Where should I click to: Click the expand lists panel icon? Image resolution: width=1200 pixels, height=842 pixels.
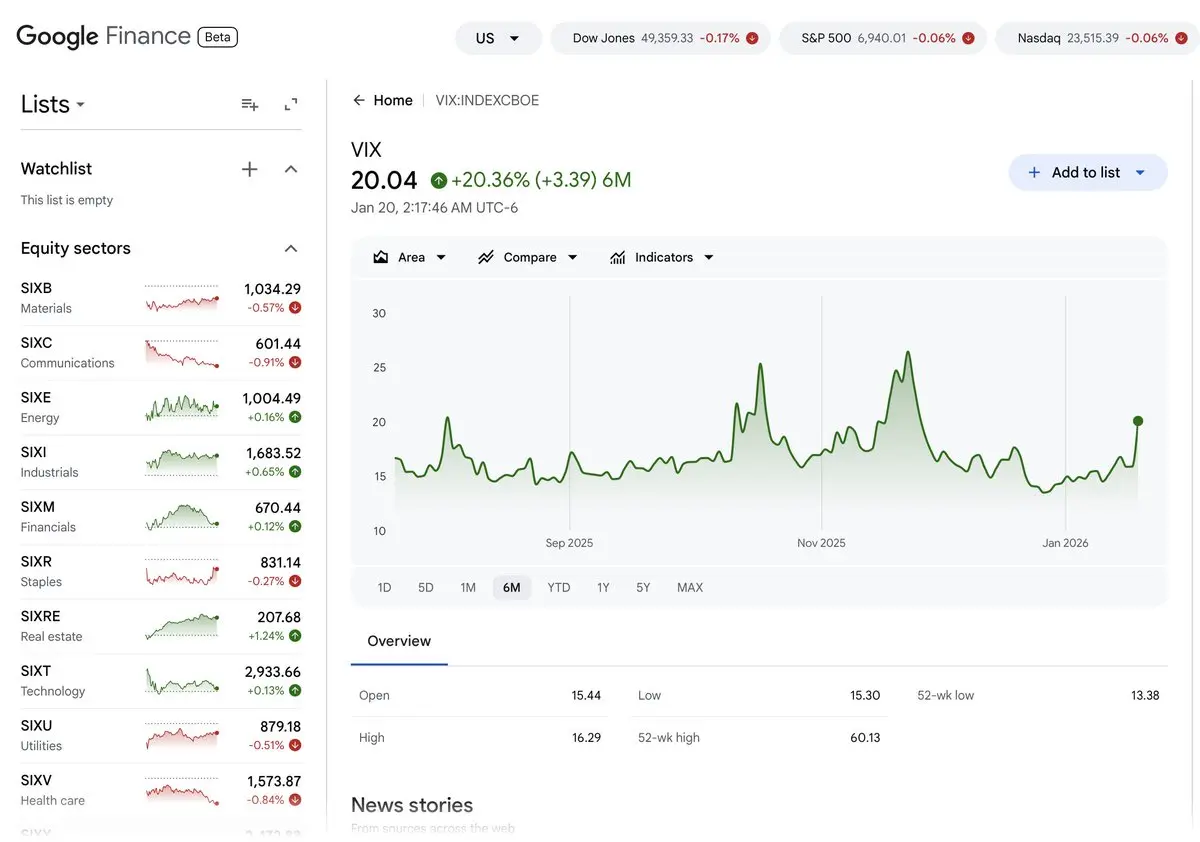click(x=291, y=104)
